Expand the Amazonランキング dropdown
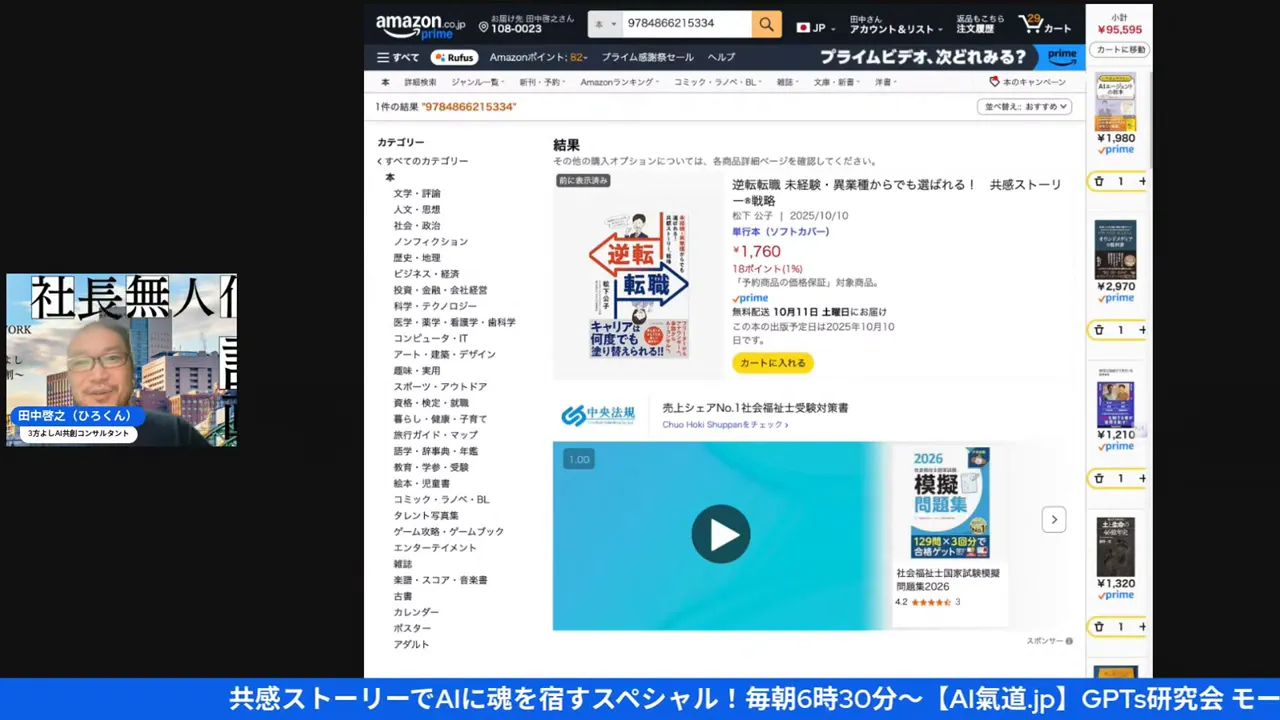The image size is (1280, 720). coord(620,82)
